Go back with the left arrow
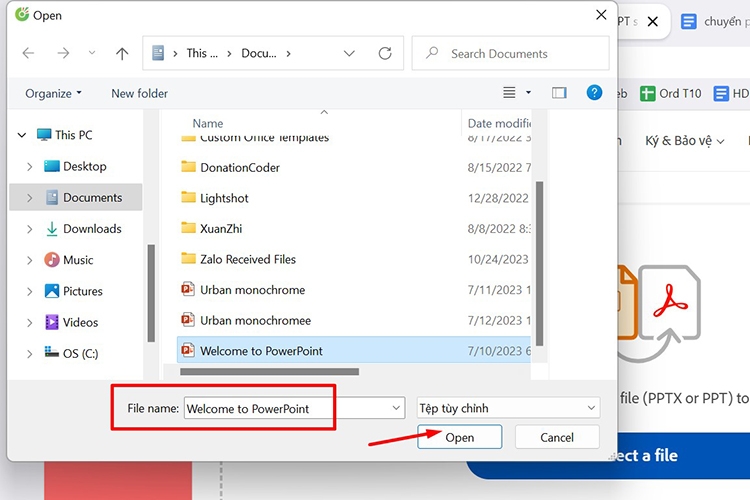Viewport: 750px width, 500px height. point(28,53)
